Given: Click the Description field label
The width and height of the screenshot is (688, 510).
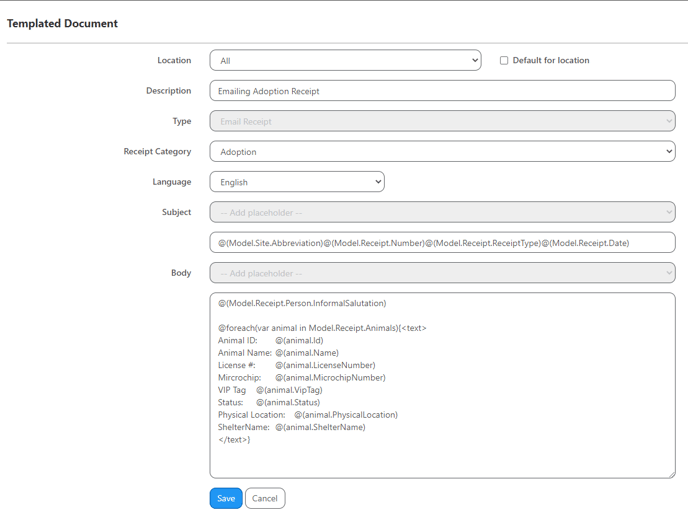Looking at the screenshot, I should click(x=168, y=91).
